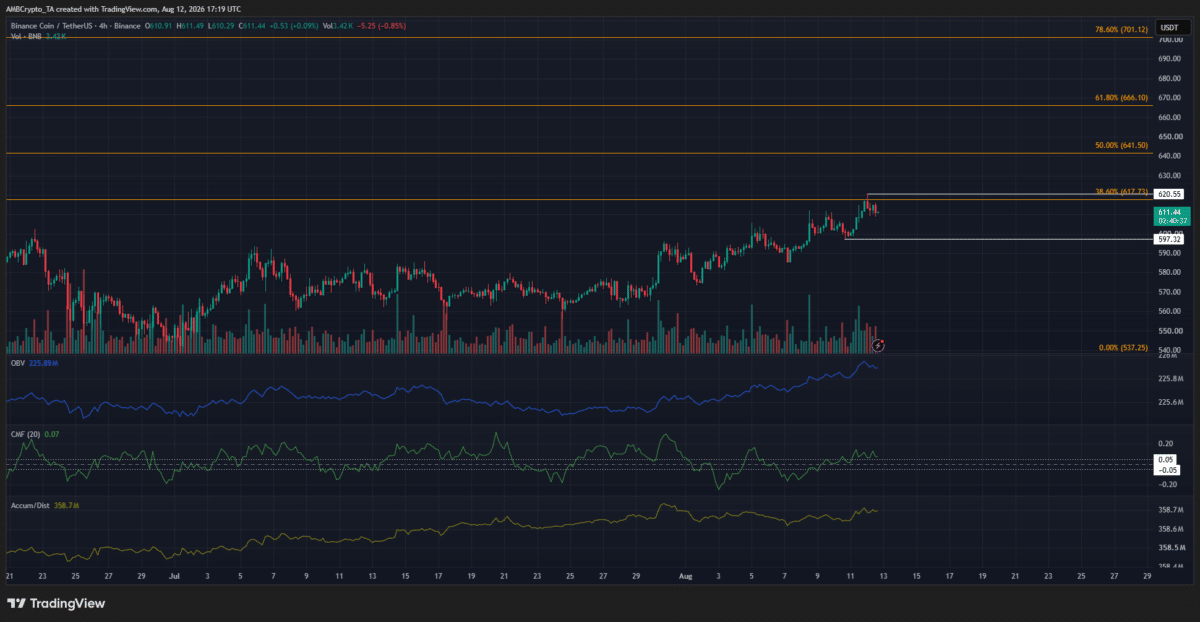Click the 61.80% (666.10) Fibonacci label
This screenshot has width=1200, height=622.
[x=1123, y=98]
